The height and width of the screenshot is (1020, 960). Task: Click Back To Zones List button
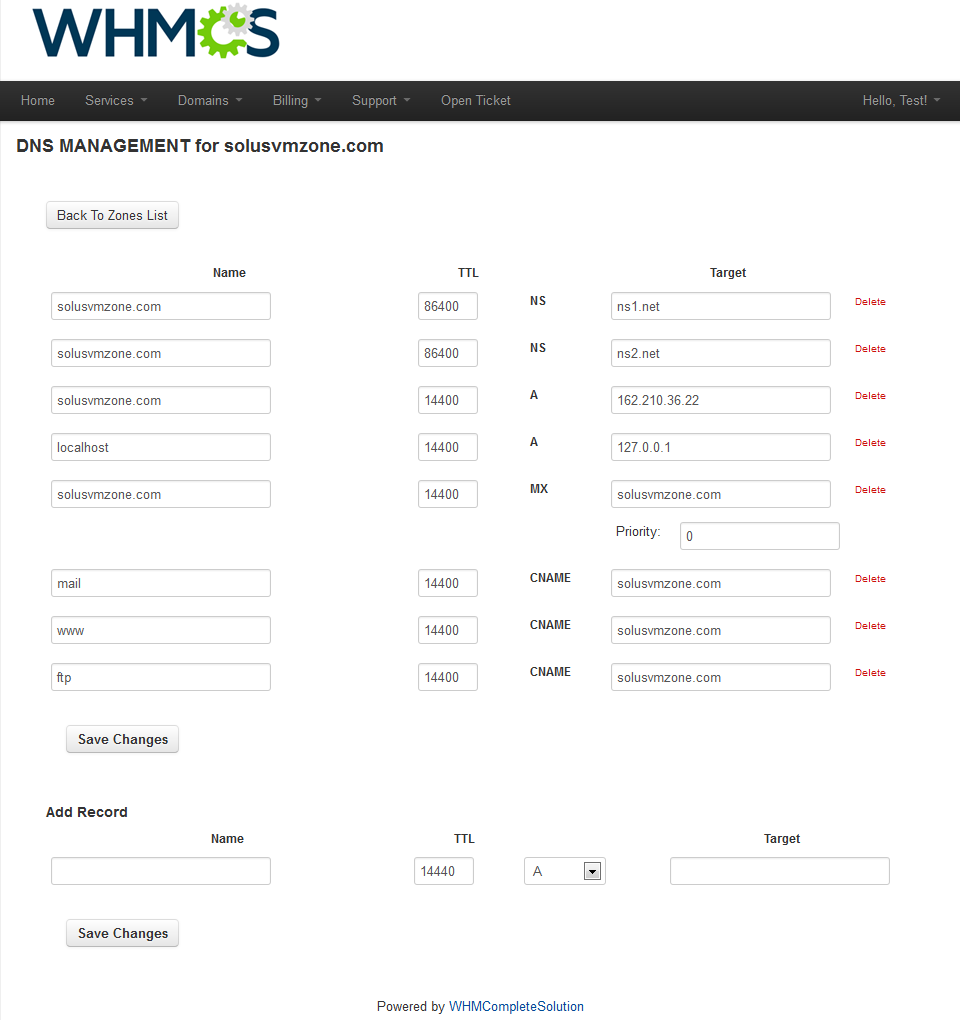(x=113, y=215)
